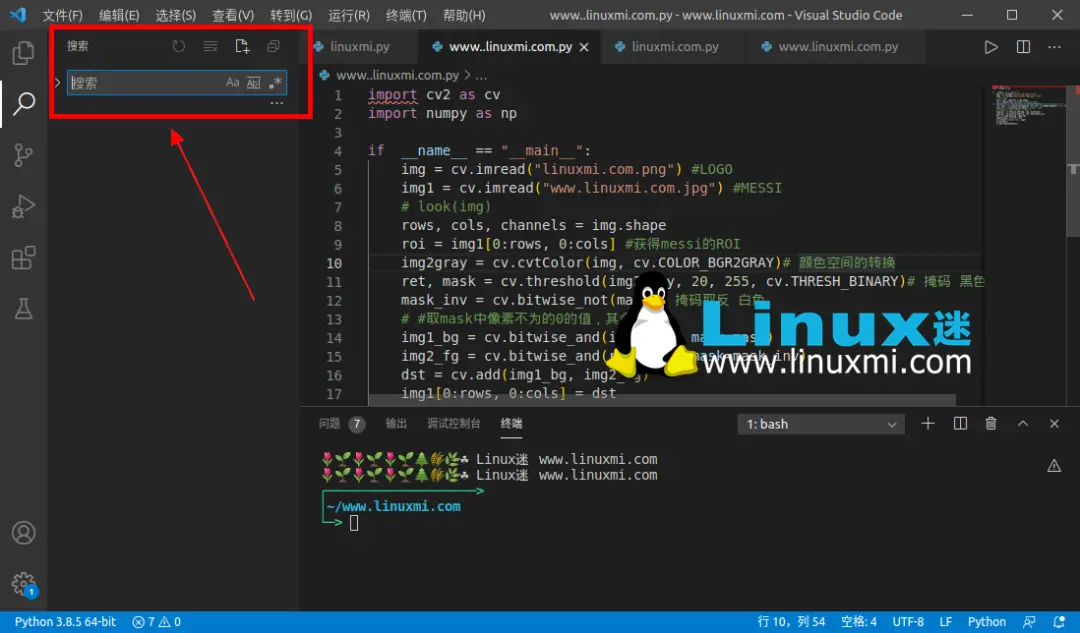Click the editor vertical scrollbar
This screenshot has height=633, width=1080.
(x=1073, y=162)
